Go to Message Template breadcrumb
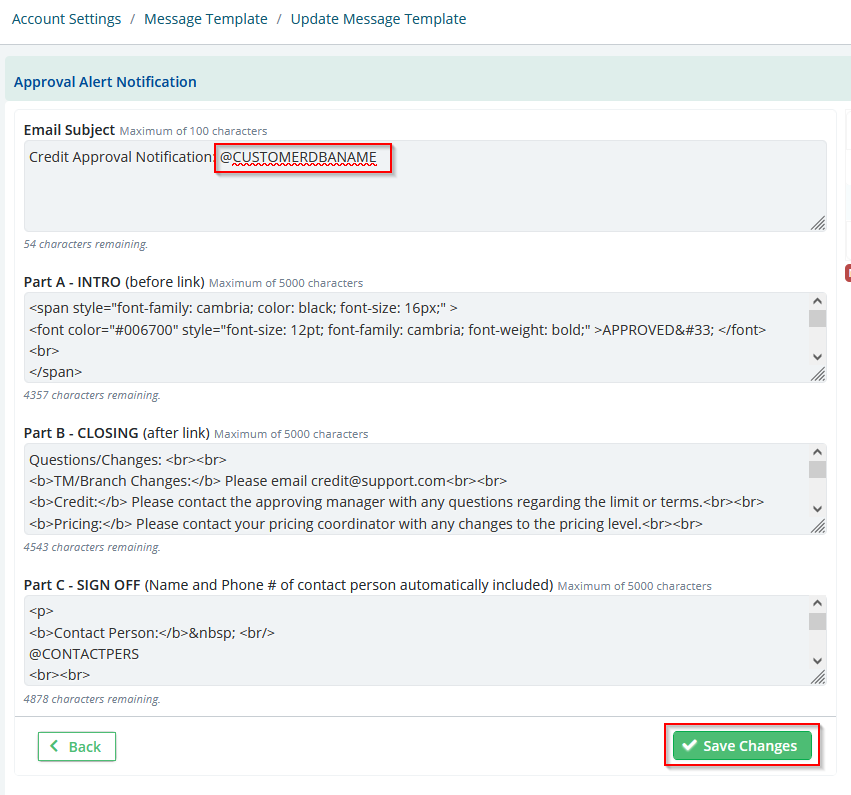Viewport: 851px width, 795px height. [206, 19]
